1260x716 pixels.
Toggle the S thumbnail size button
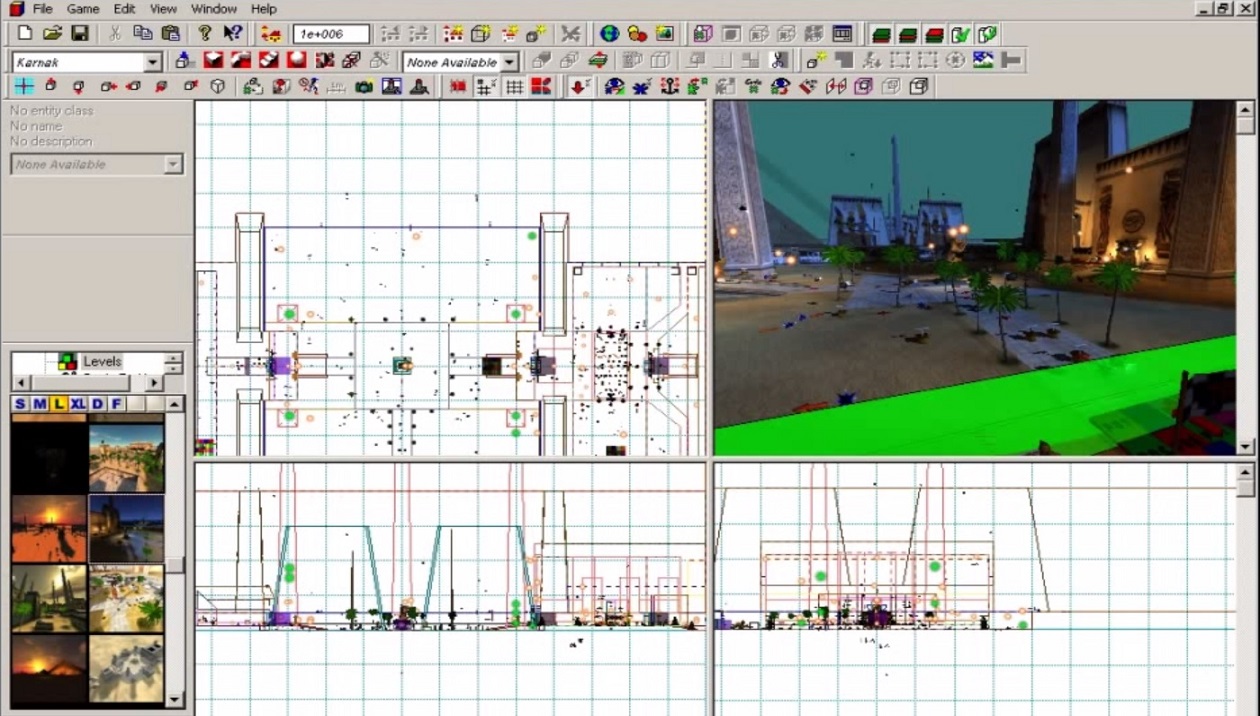(20, 404)
